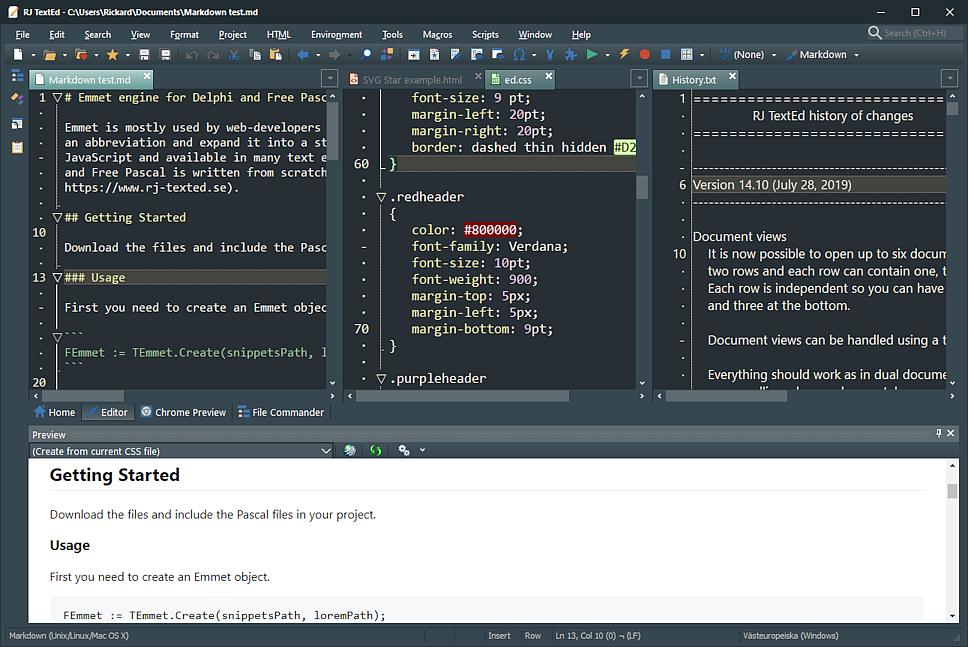Collapse the .purpleheader CSS block

[381, 378]
